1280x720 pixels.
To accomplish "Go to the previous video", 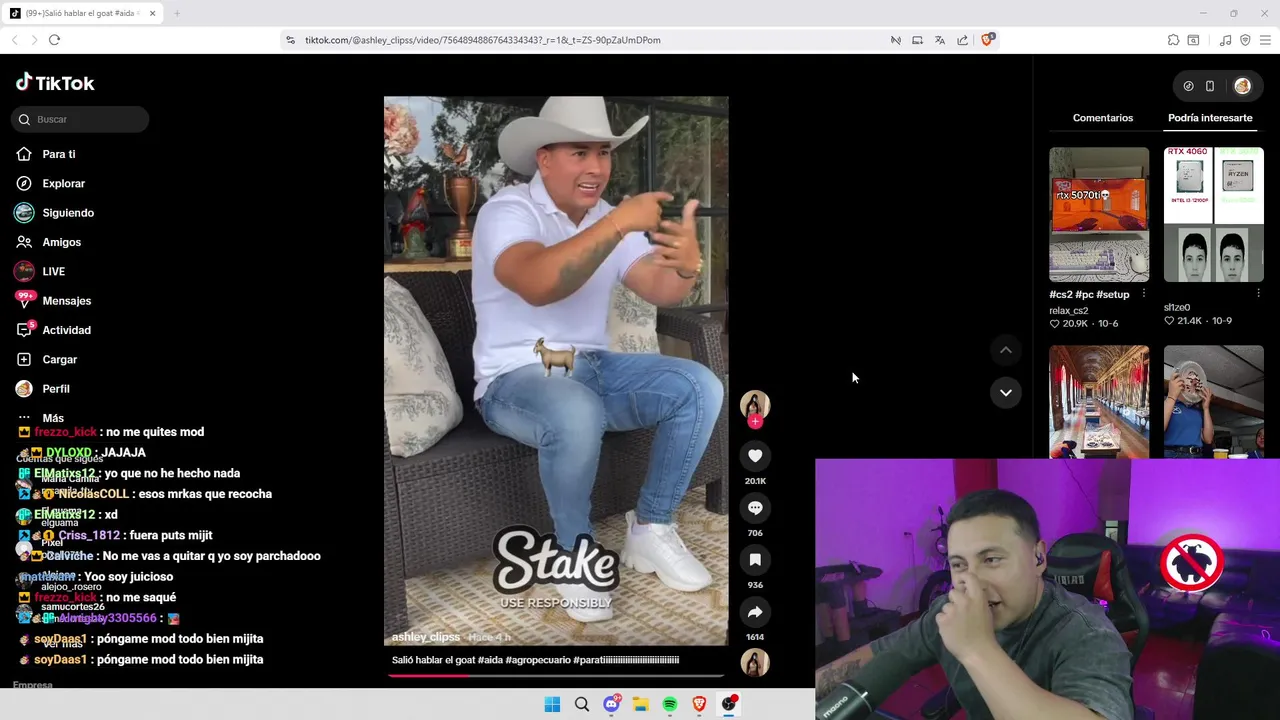I will coord(1006,350).
